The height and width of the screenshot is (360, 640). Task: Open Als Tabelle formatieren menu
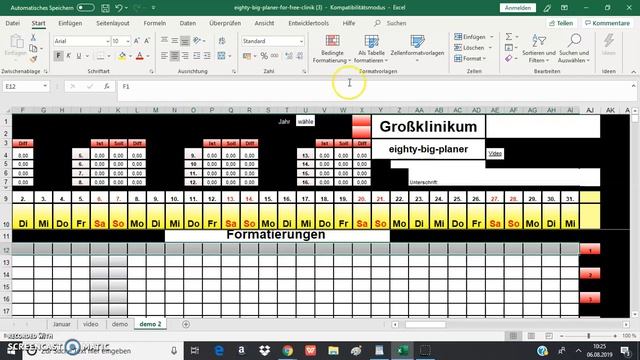(x=371, y=49)
